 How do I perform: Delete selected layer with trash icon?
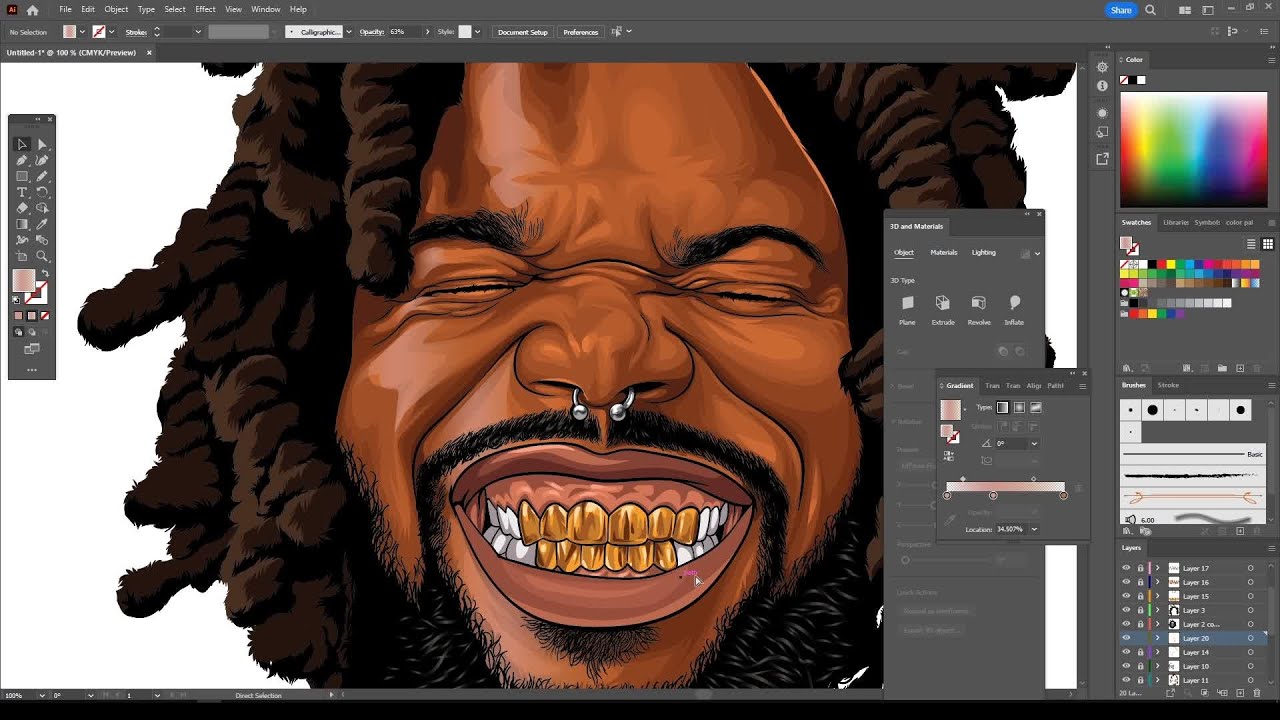[x=1257, y=692]
